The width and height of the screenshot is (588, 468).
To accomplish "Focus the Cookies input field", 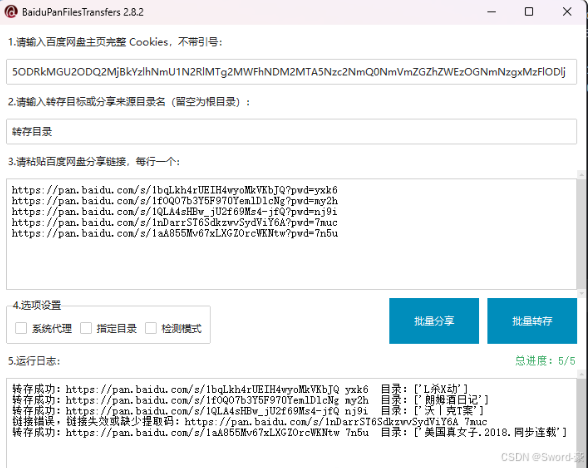I will (291, 72).
